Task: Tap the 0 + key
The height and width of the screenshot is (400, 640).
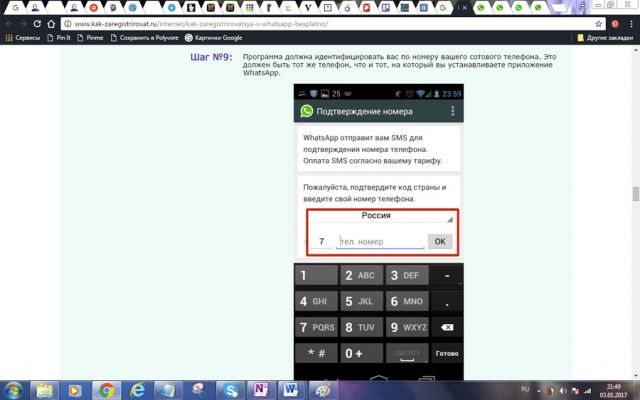Action: point(362,353)
